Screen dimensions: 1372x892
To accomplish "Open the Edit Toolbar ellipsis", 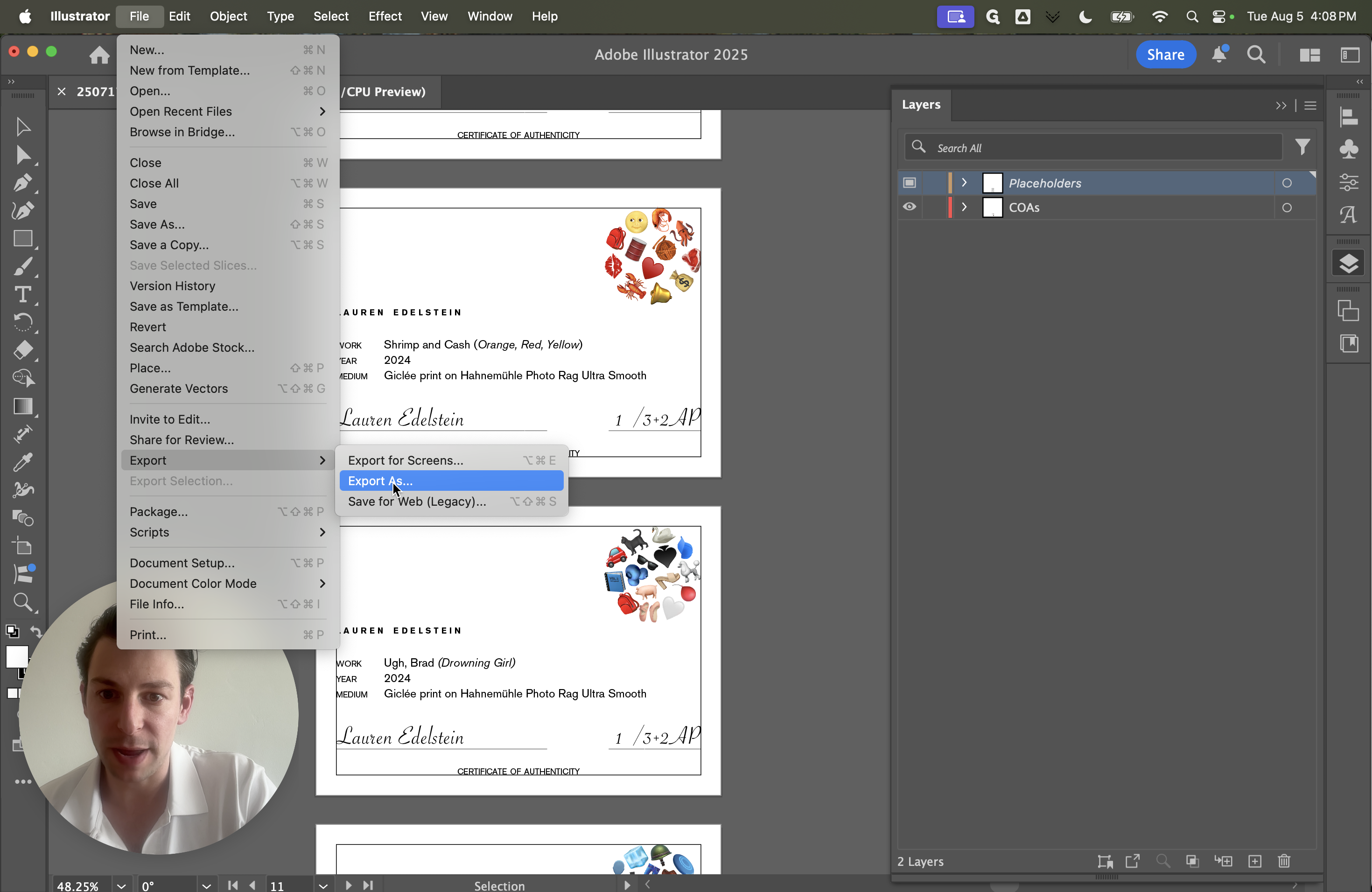I will click(22, 782).
